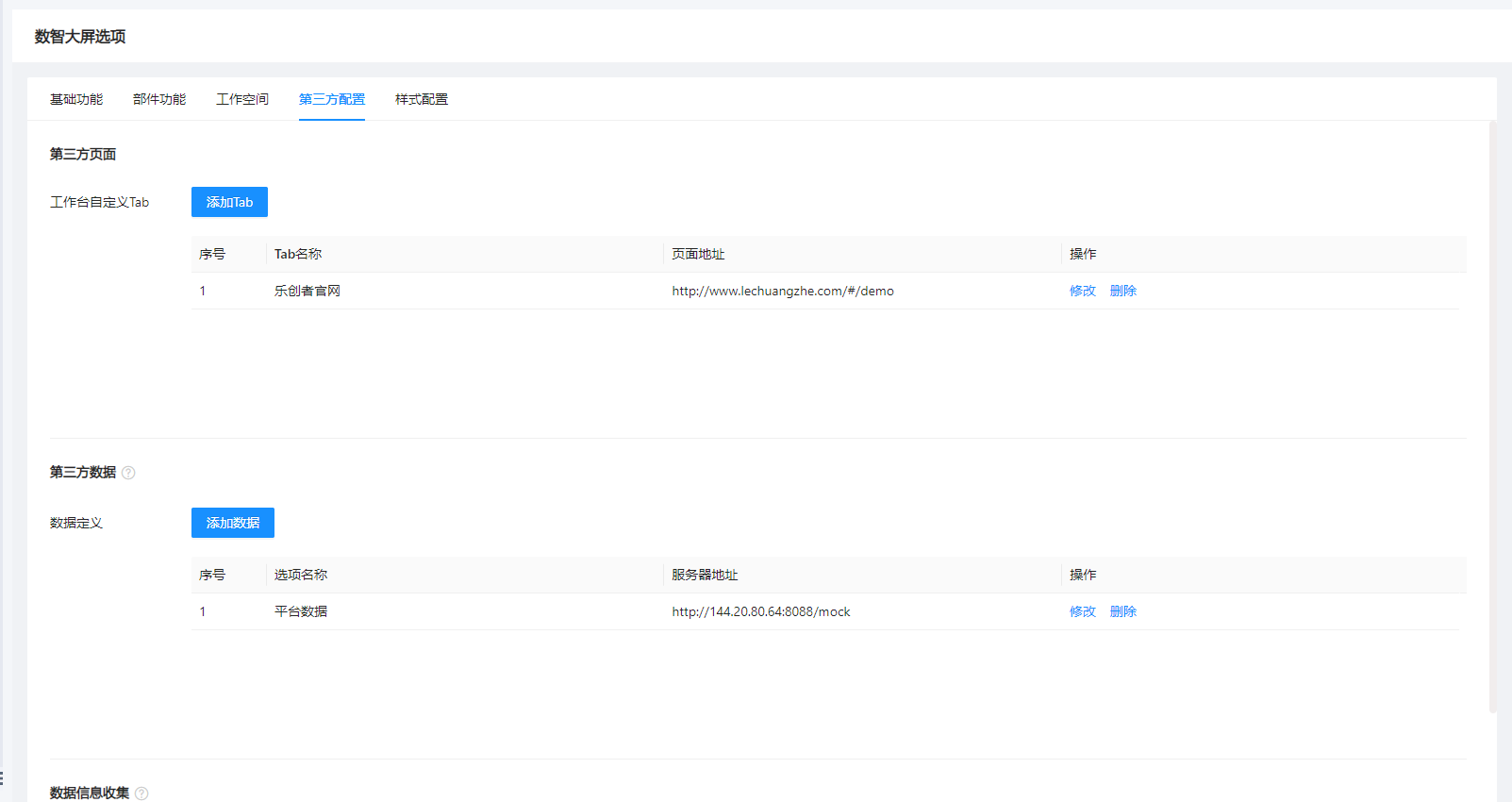Click the vertical scrollbar on the right edge
Screen dimensions: 1512x802
tap(1492, 415)
